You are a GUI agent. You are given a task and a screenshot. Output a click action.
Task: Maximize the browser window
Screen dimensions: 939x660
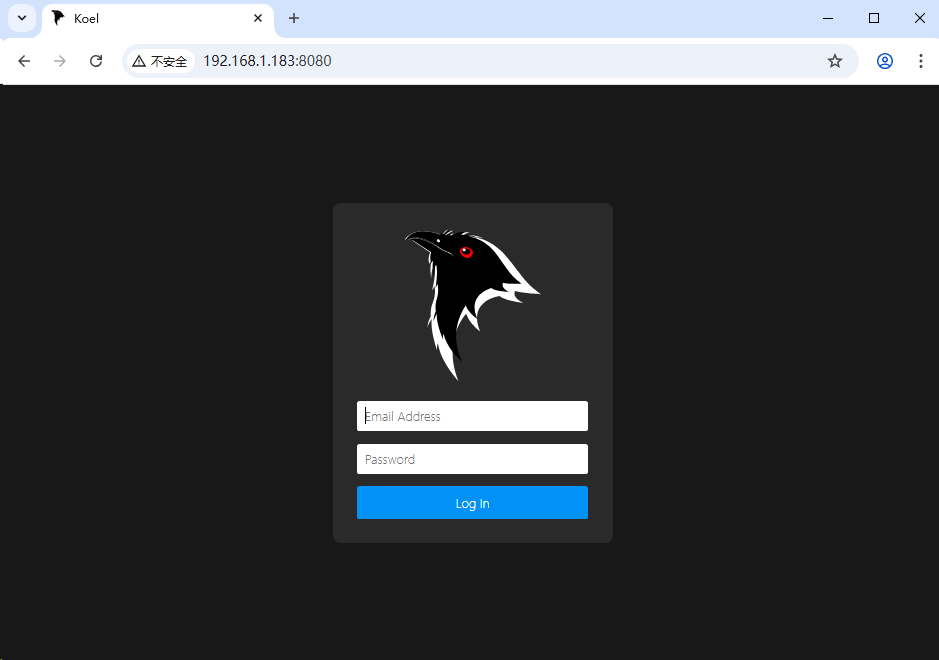tap(874, 18)
